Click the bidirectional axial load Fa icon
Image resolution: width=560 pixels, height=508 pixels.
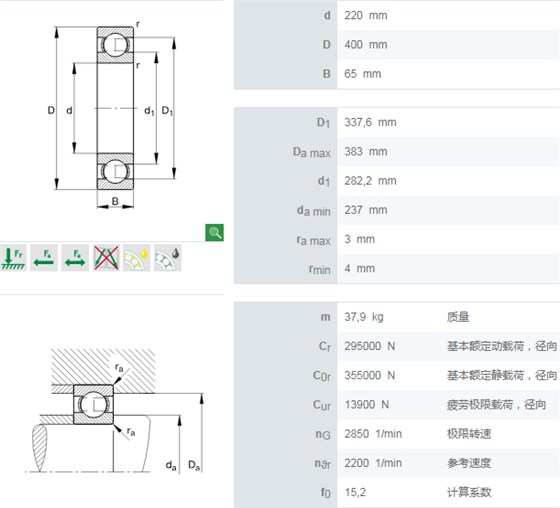75,258
